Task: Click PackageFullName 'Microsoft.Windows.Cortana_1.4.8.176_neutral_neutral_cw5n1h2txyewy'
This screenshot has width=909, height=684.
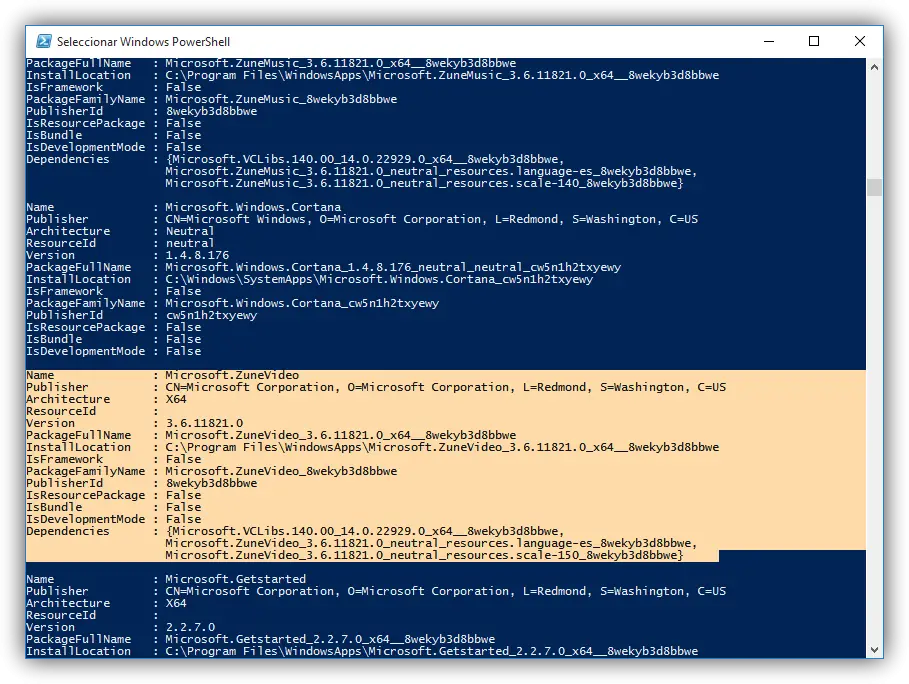Action: pos(393,267)
